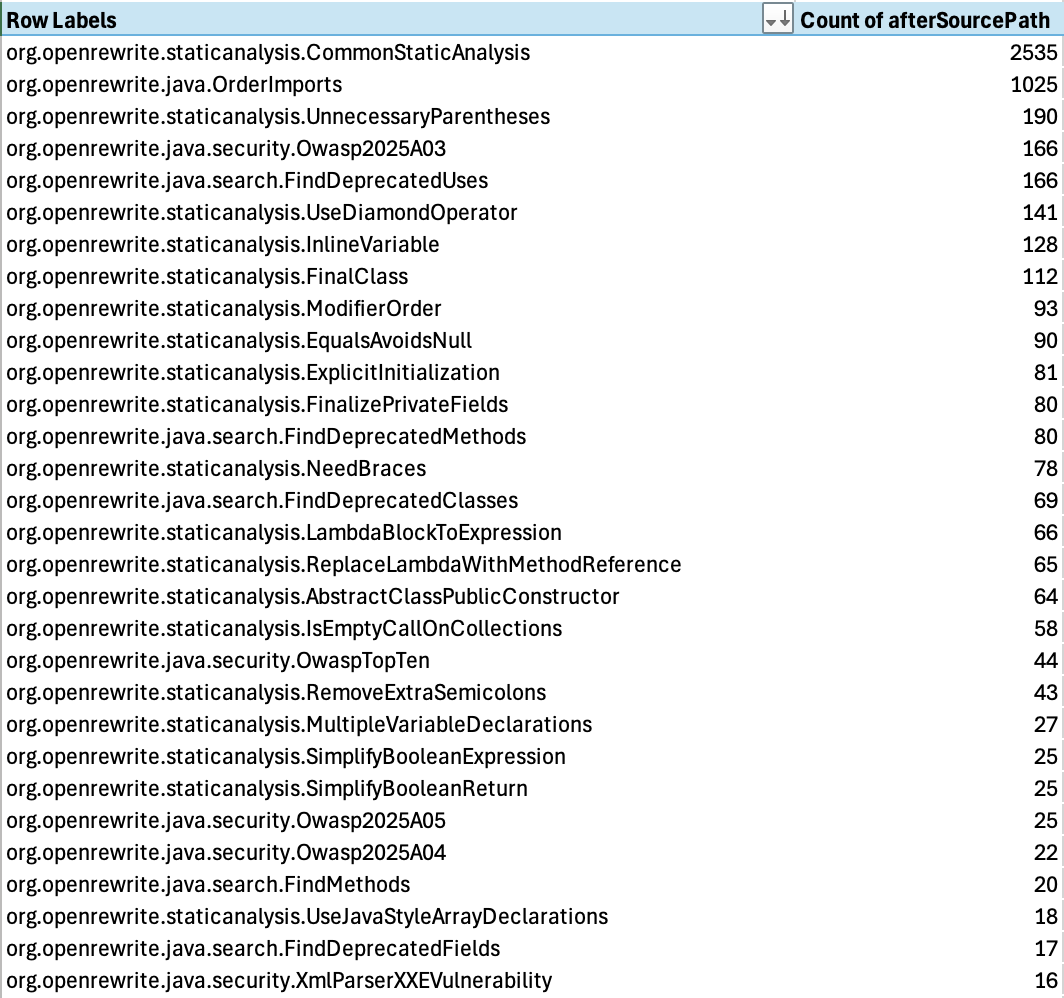Image resolution: width=1064 pixels, height=998 pixels.
Task: Select the LambdaBlockToExpression row label
Action: pyautogui.click(x=284, y=533)
